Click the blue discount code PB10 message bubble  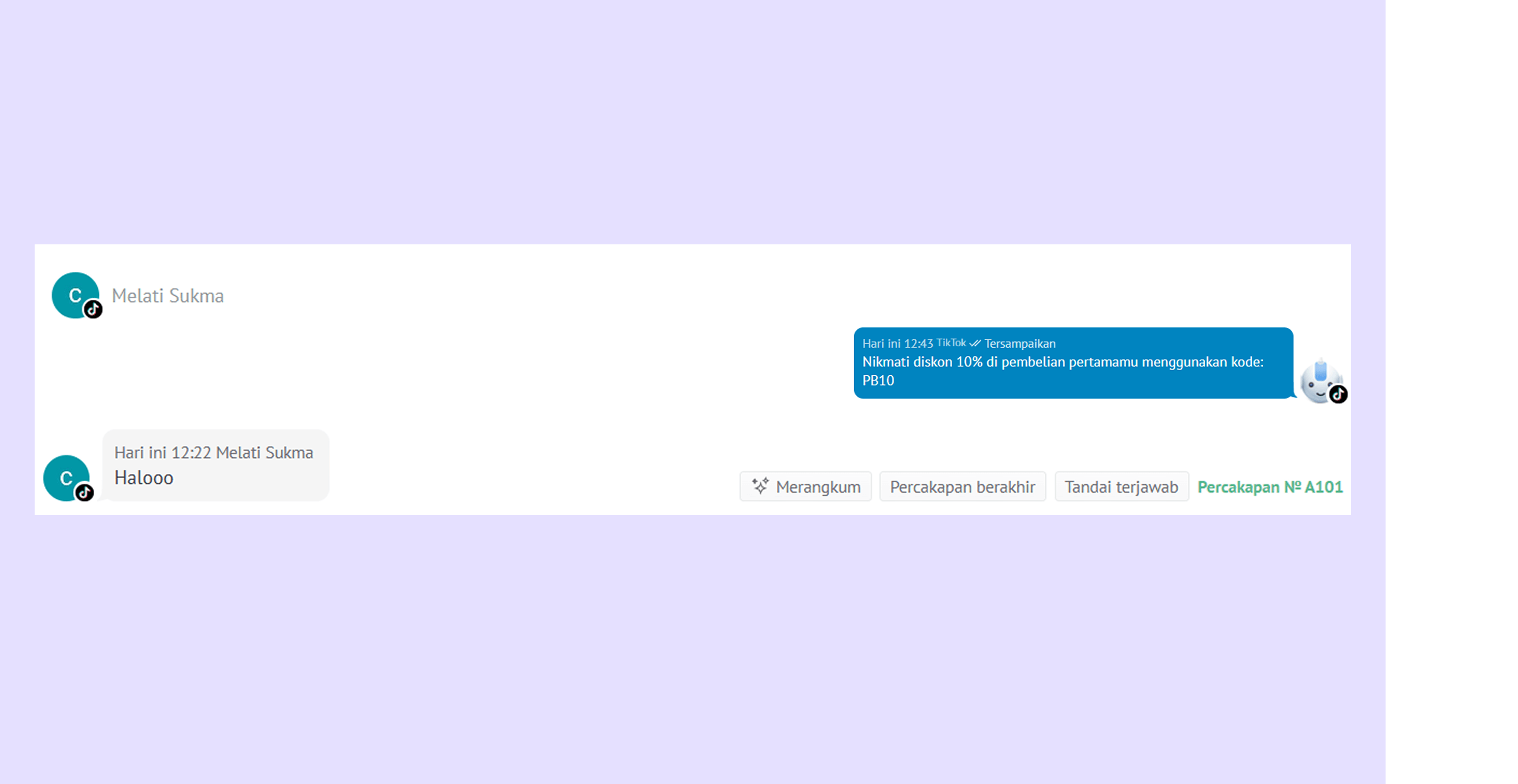click(1073, 363)
